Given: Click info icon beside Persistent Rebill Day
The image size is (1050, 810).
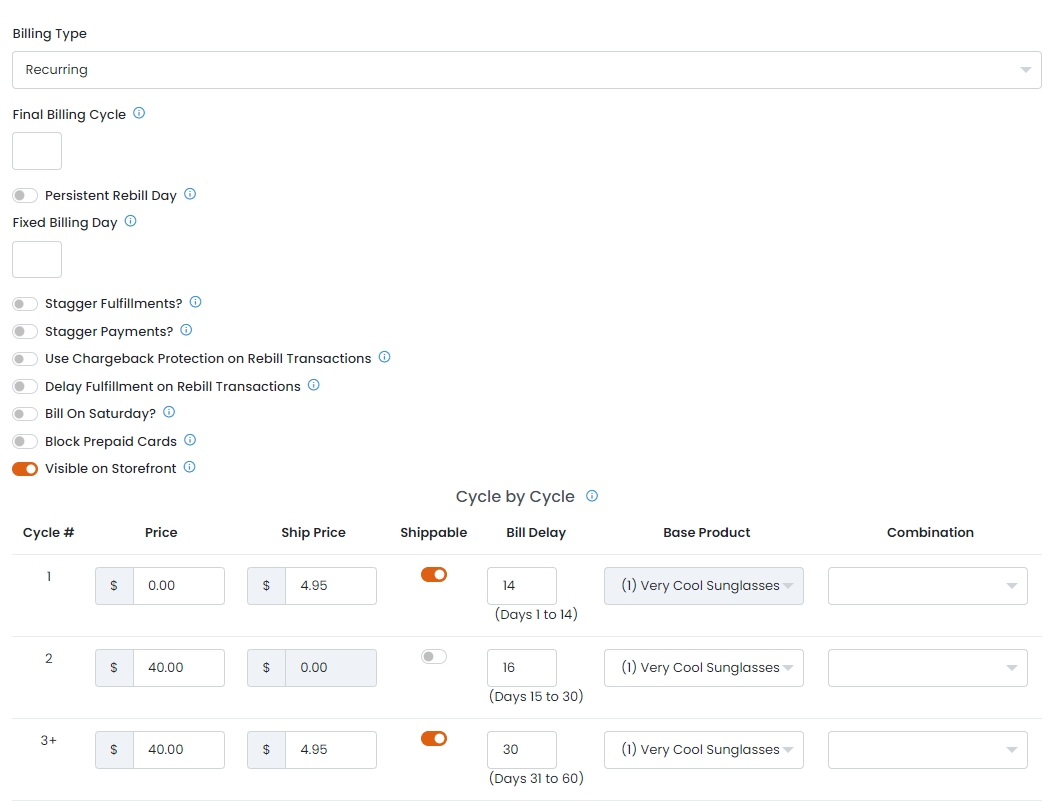Looking at the screenshot, I should coord(190,194).
